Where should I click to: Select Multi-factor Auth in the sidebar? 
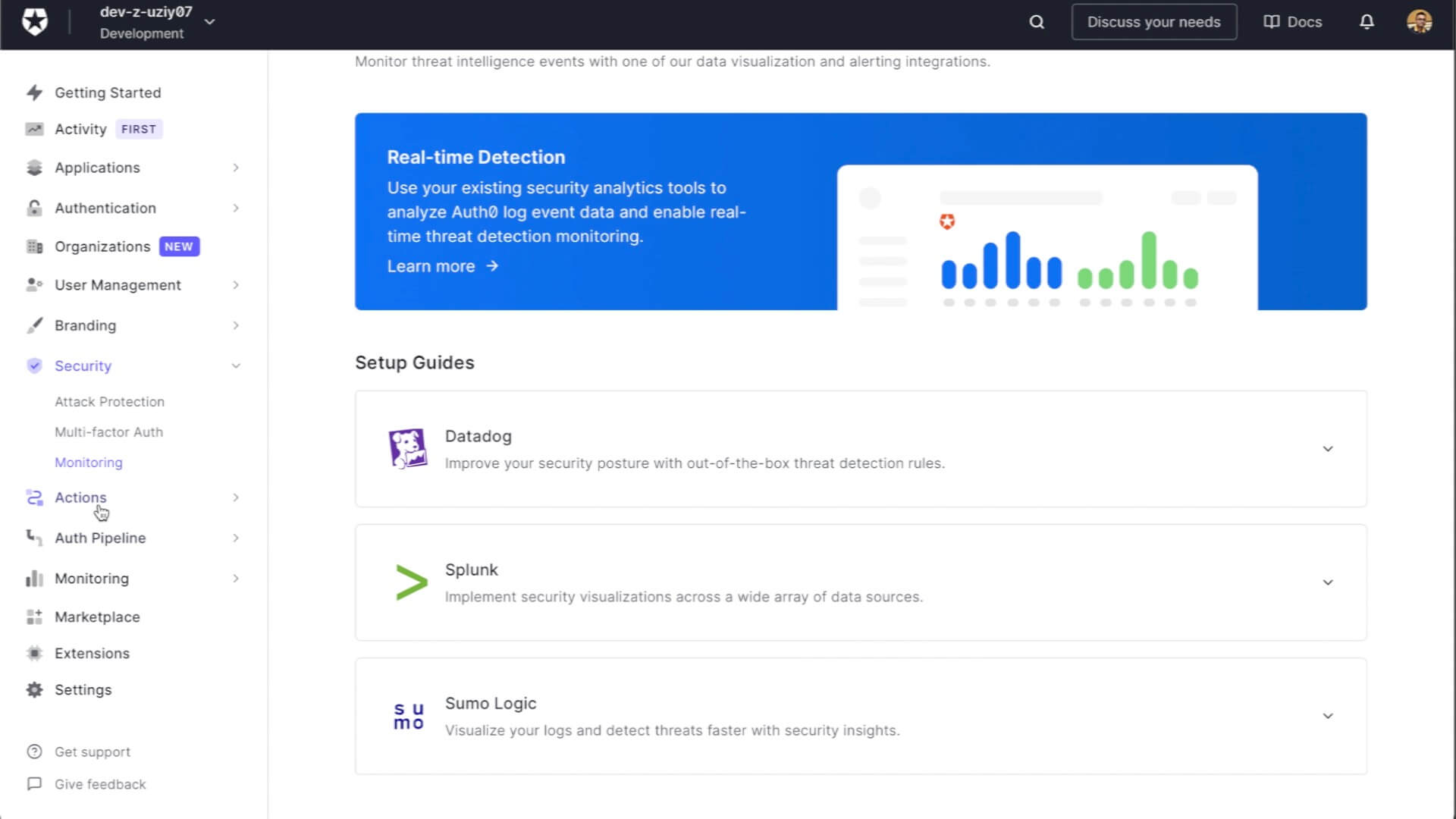tap(108, 431)
